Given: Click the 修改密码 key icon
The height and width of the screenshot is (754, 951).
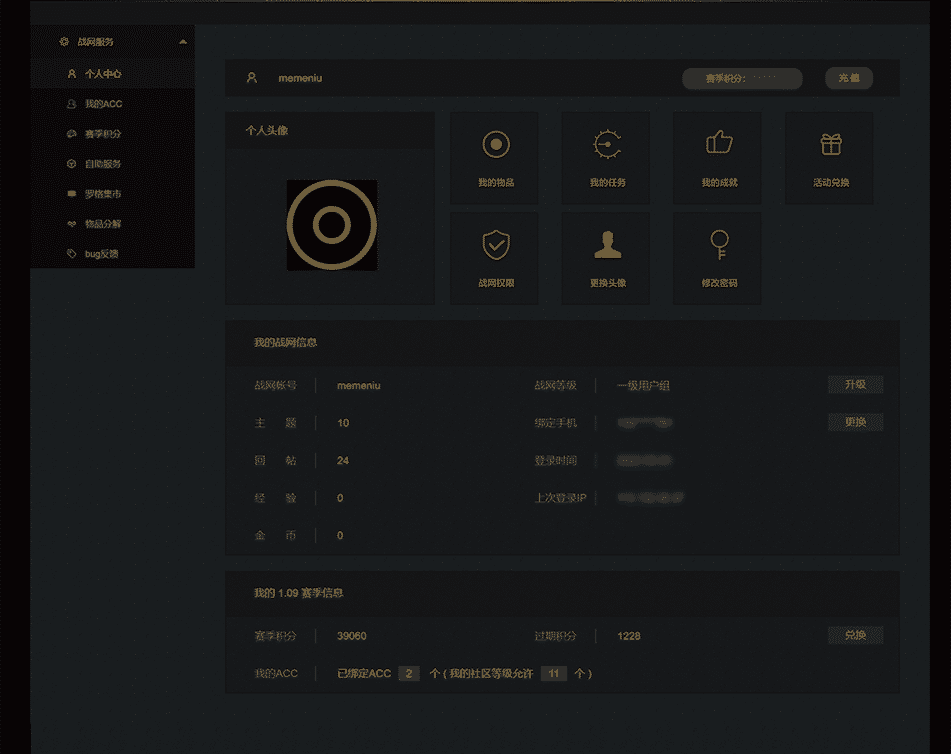Looking at the screenshot, I should point(718,245).
